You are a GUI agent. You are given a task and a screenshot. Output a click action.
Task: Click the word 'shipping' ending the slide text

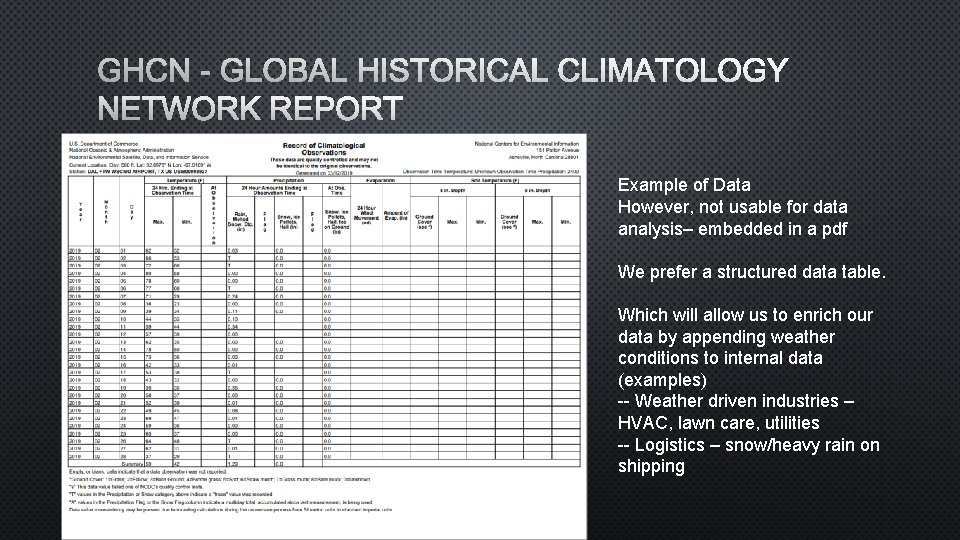[x=651, y=466]
